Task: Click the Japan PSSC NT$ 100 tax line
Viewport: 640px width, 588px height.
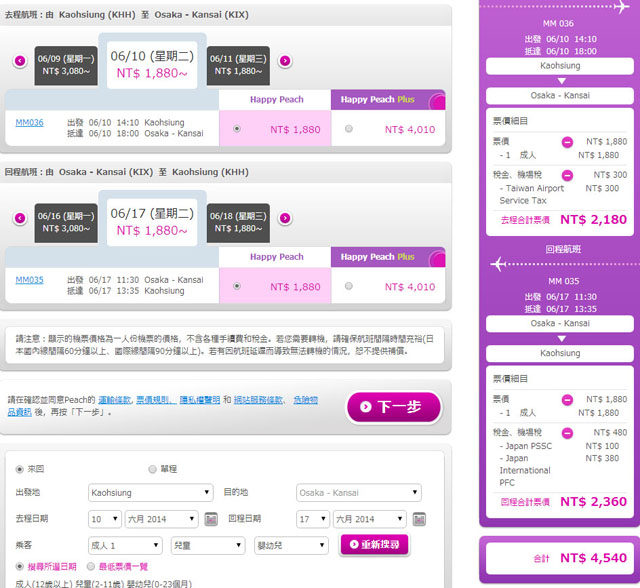Action: click(x=559, y=446)
